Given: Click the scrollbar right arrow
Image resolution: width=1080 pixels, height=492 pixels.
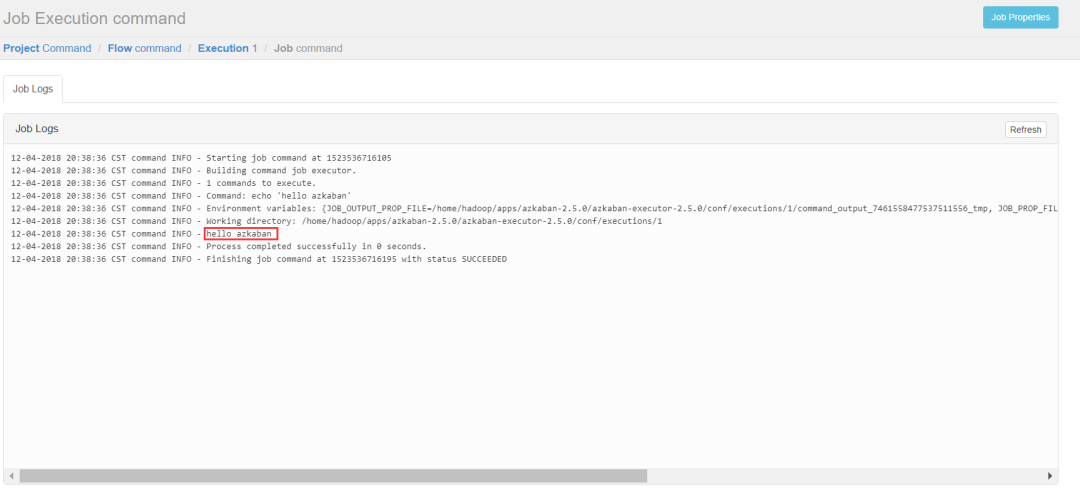Looking at the screenshot, I should pos(1050,475).
